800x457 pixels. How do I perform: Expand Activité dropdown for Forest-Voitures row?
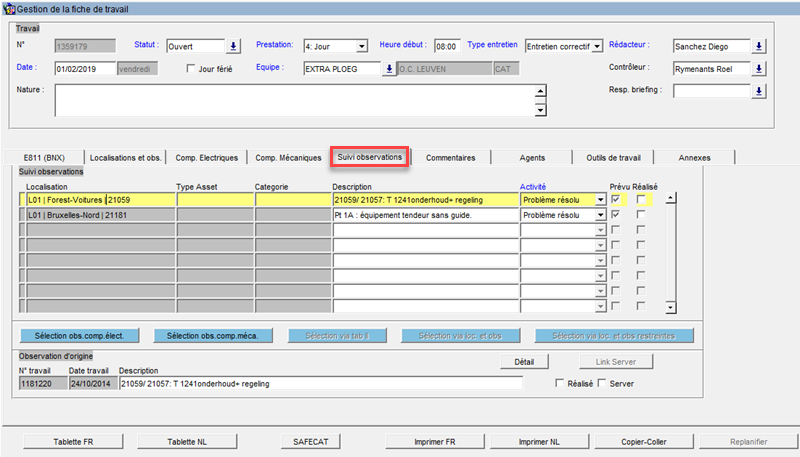[x=601, y=200]
